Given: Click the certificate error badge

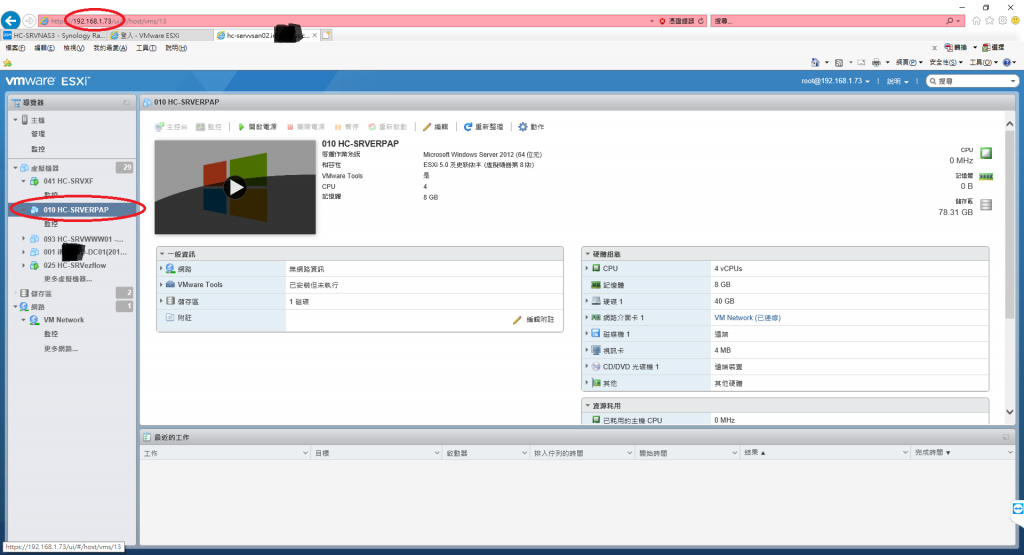Looking at the screenshot, I should point(677,21).
